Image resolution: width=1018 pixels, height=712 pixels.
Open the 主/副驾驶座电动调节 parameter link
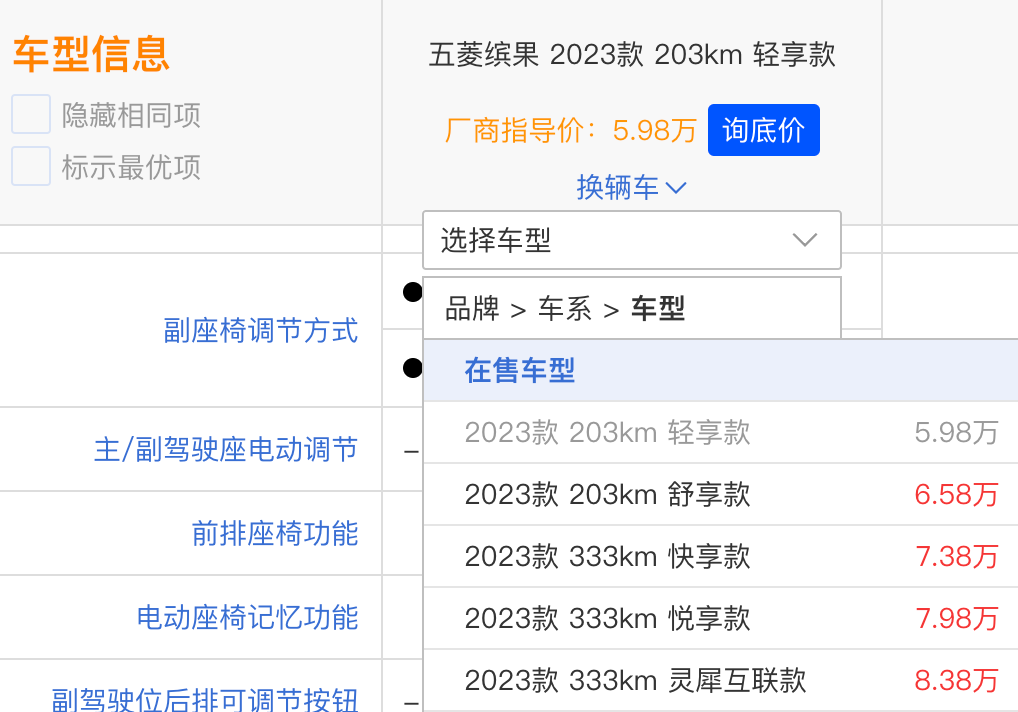pos(226,449)
